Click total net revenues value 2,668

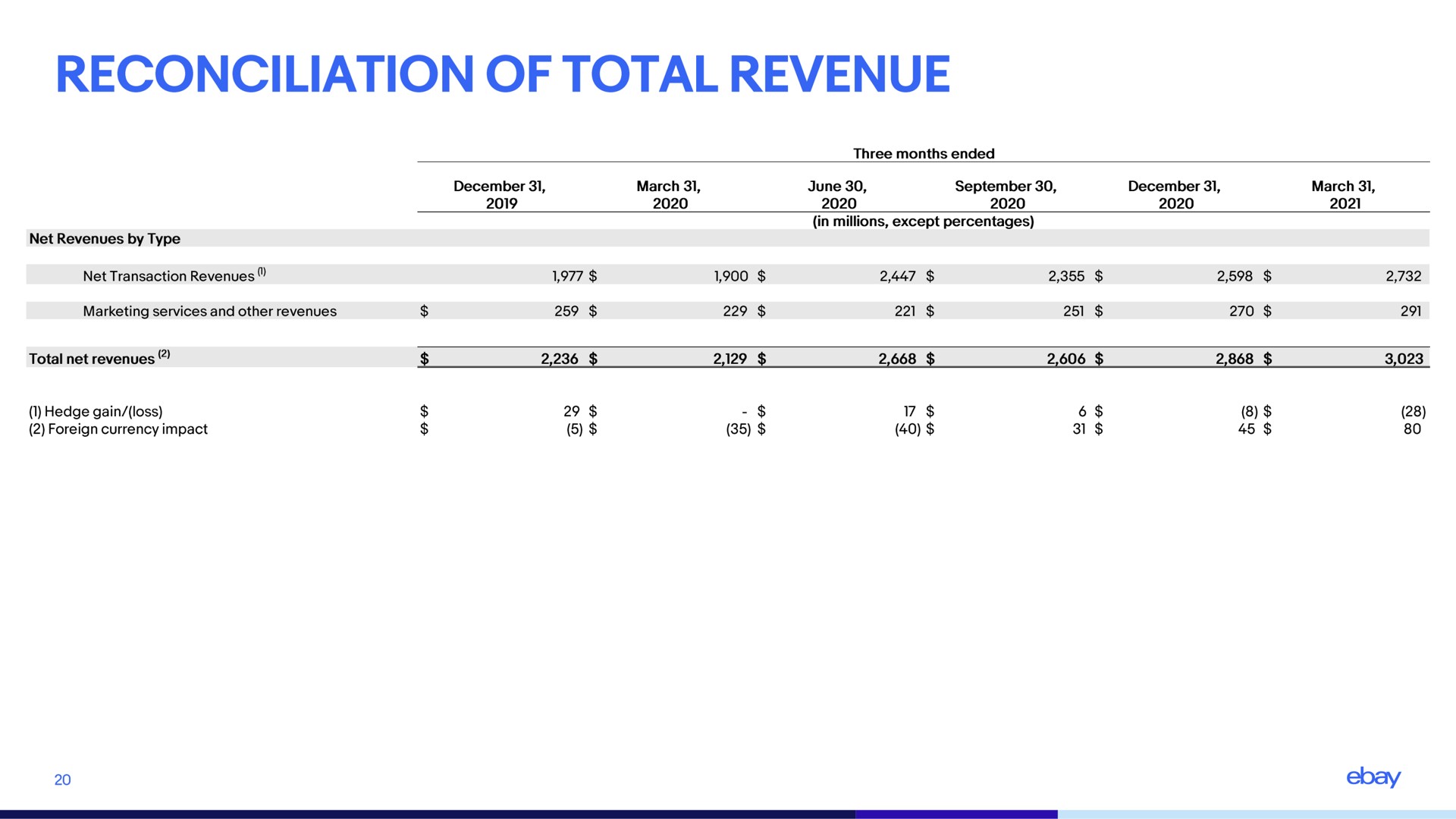pyautogui.click(x=897, y=359)
